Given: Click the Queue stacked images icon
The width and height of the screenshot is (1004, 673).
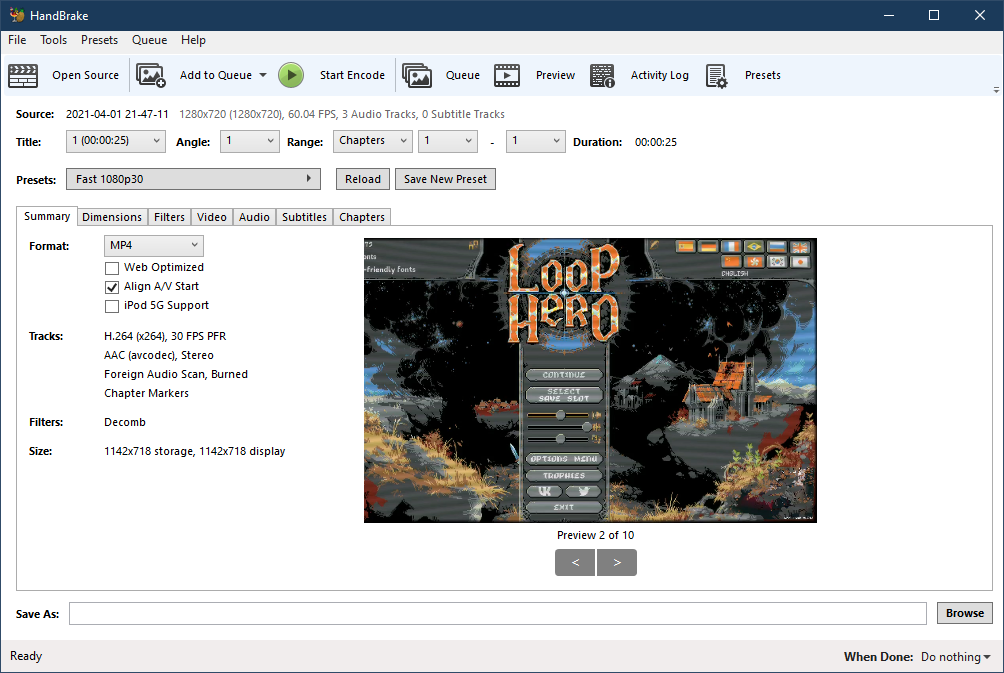Looking at the screenshot, I should coord(417,76).
